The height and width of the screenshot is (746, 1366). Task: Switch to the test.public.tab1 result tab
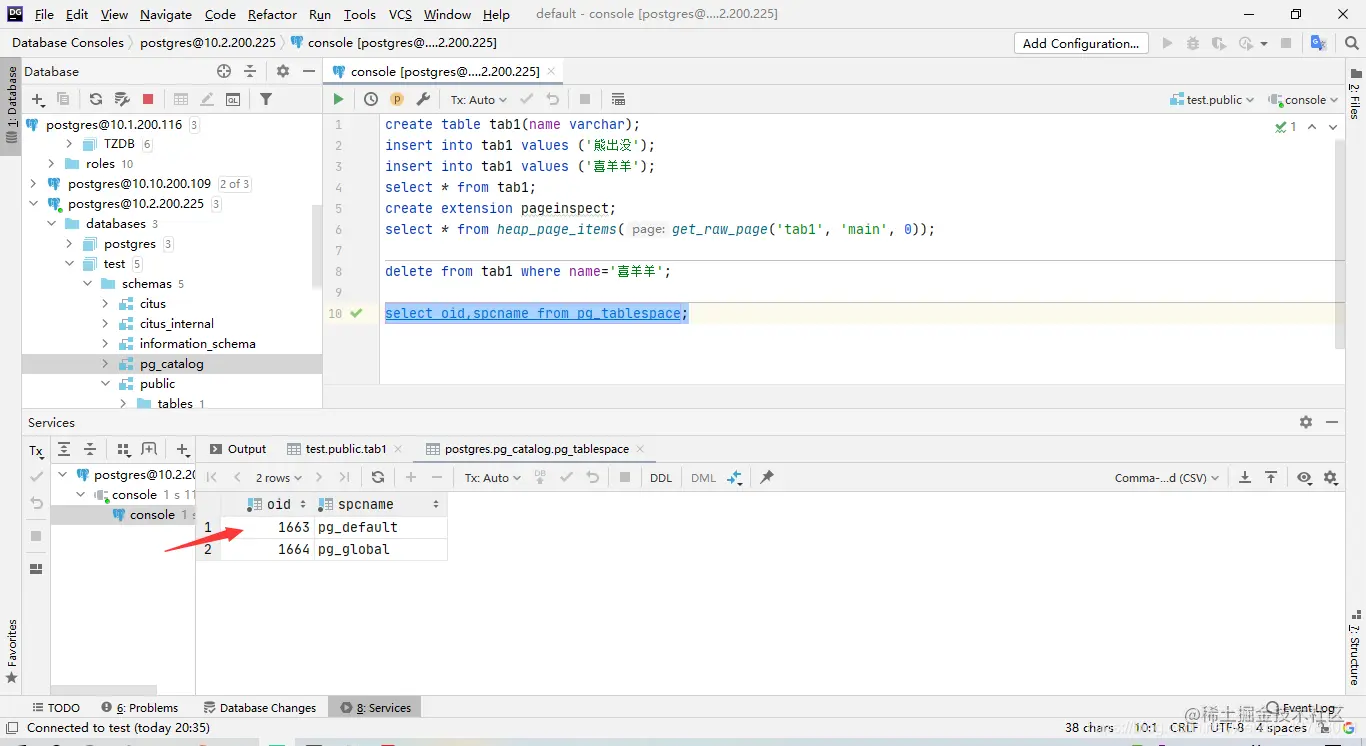pyautogui.click(x=345, y=449)
